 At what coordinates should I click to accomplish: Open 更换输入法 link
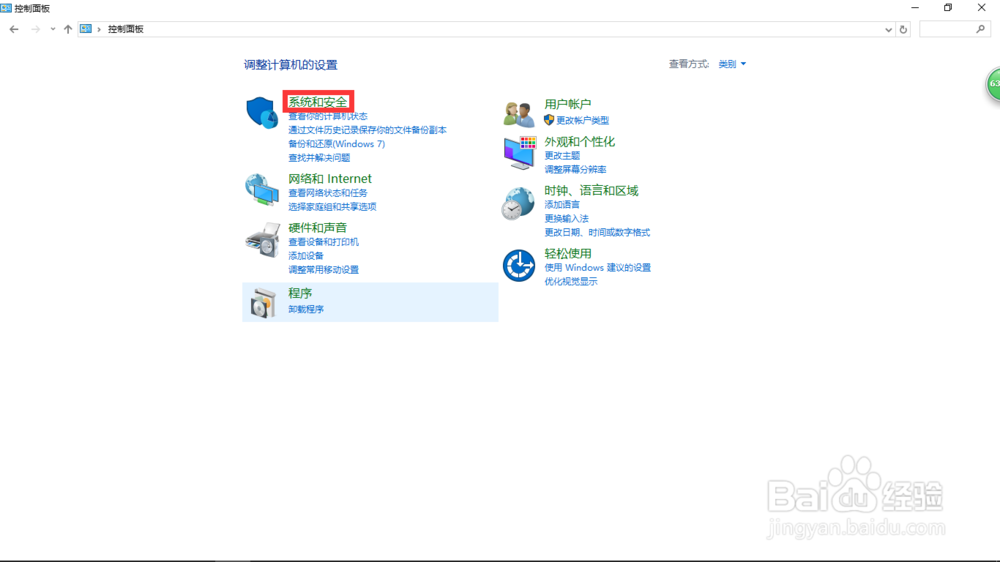[566, 219]
